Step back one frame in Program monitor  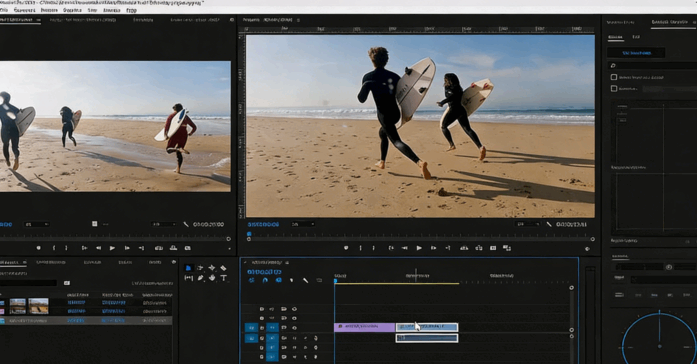405,248
